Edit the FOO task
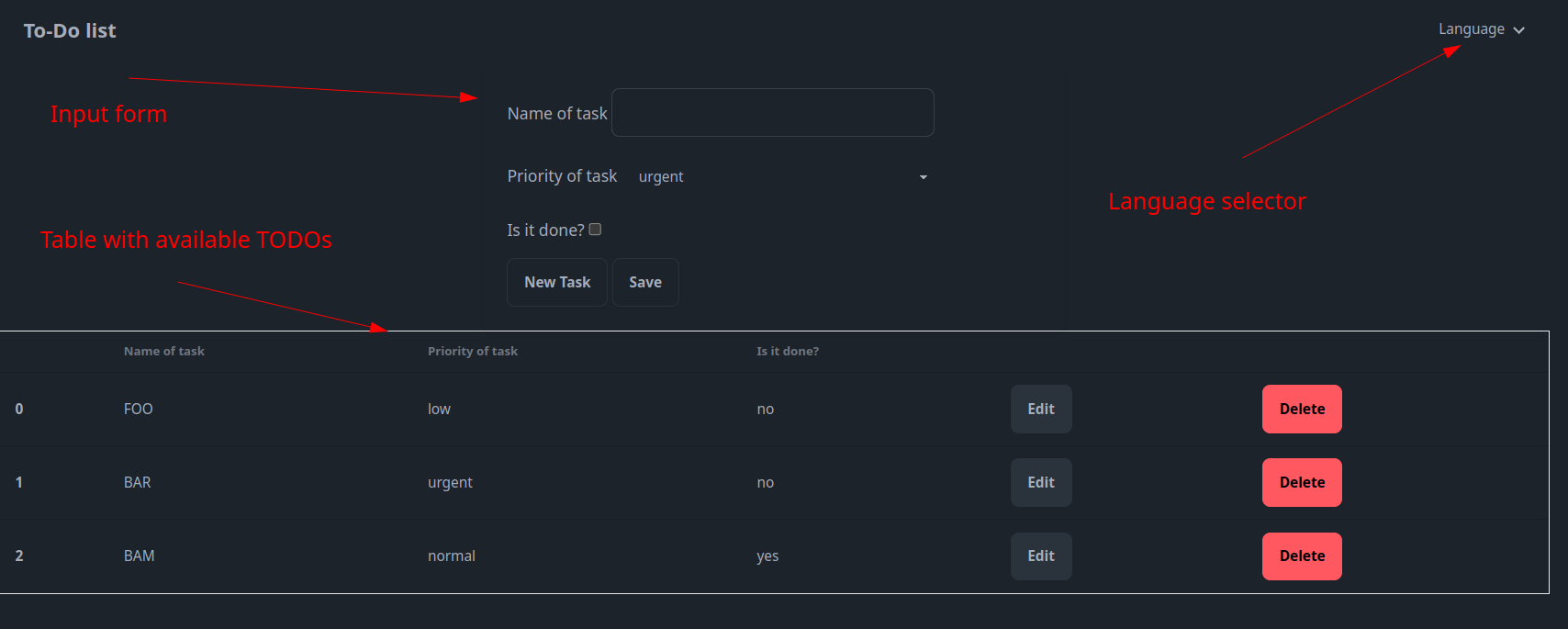Image resolution: width=1568 pixels, height=629 pixels. point(1041,409)
